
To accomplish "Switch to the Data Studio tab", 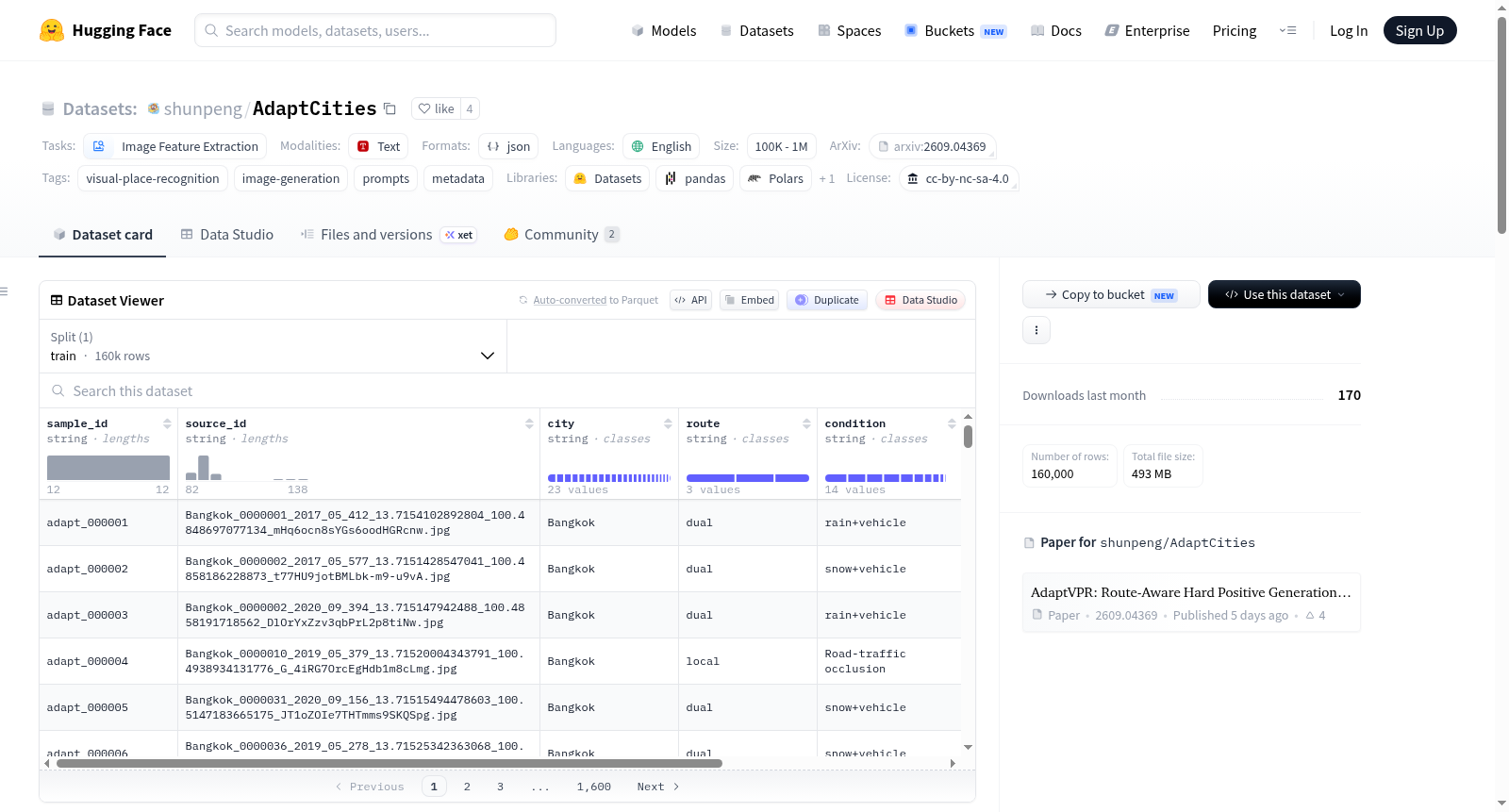I will [227, 235].
